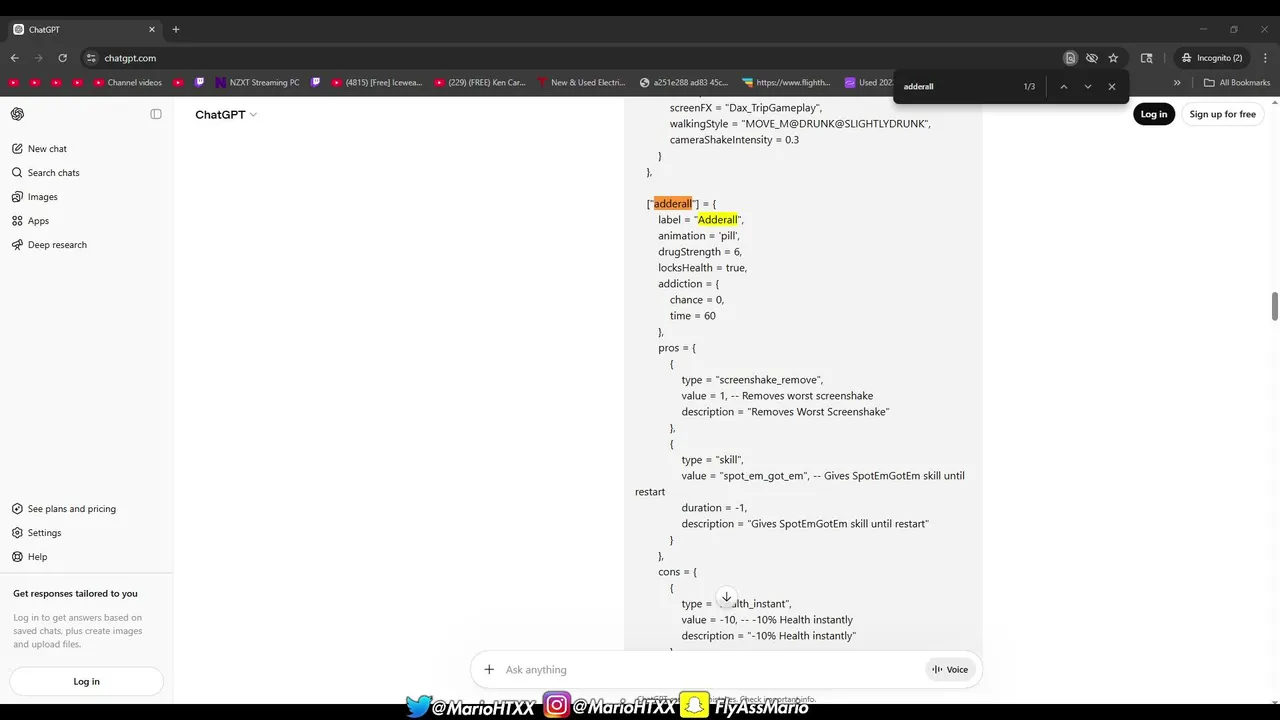
Task: Close the find bar
Action: pos(1111,87)
